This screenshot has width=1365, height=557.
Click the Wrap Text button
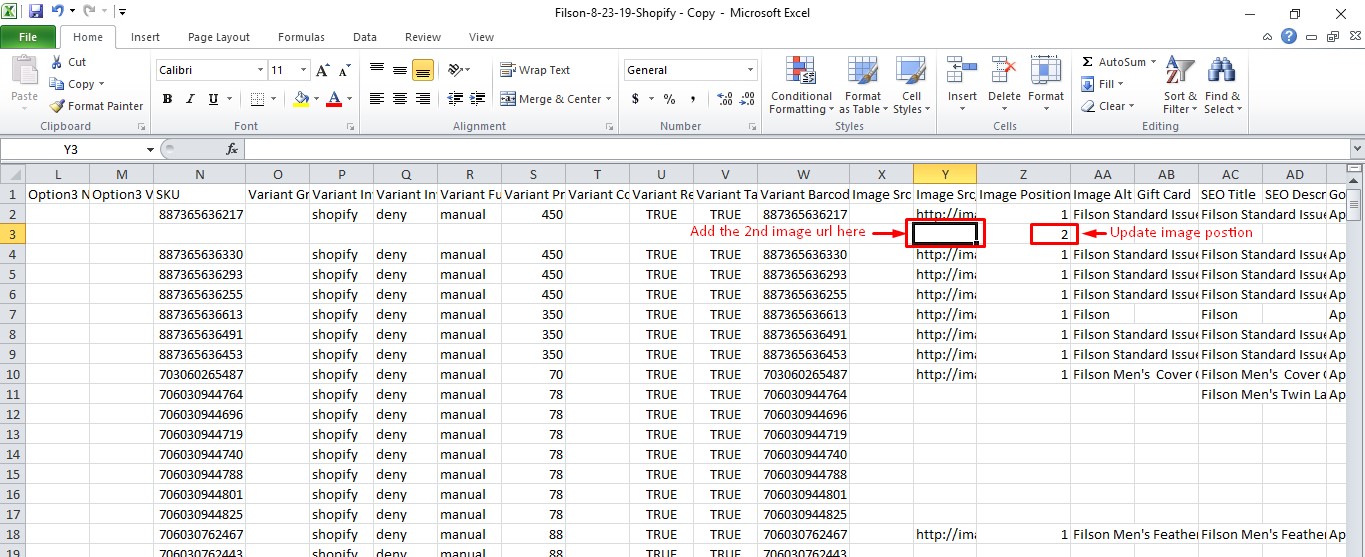point(536,70)
